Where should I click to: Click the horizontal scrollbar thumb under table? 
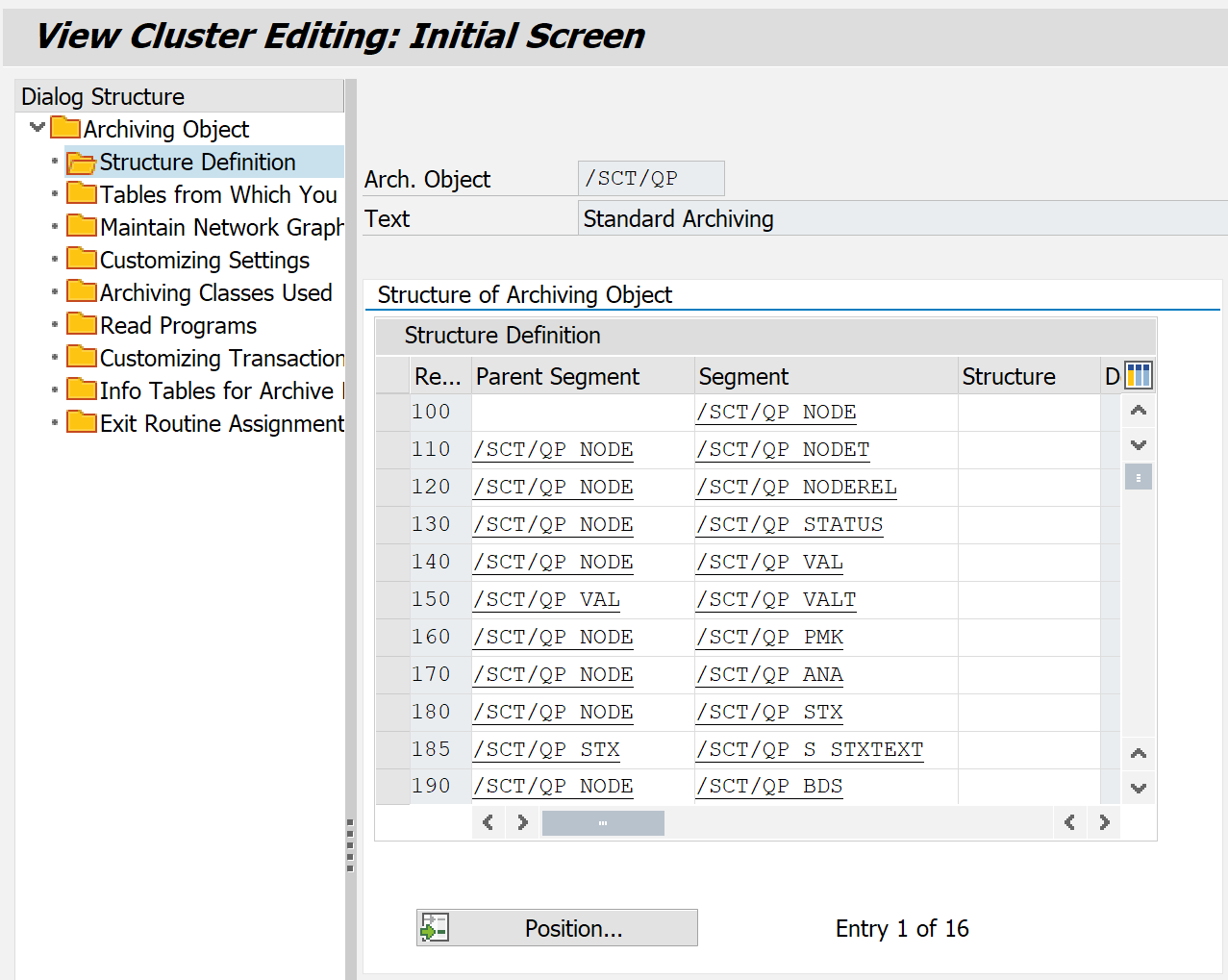point(603,822)
